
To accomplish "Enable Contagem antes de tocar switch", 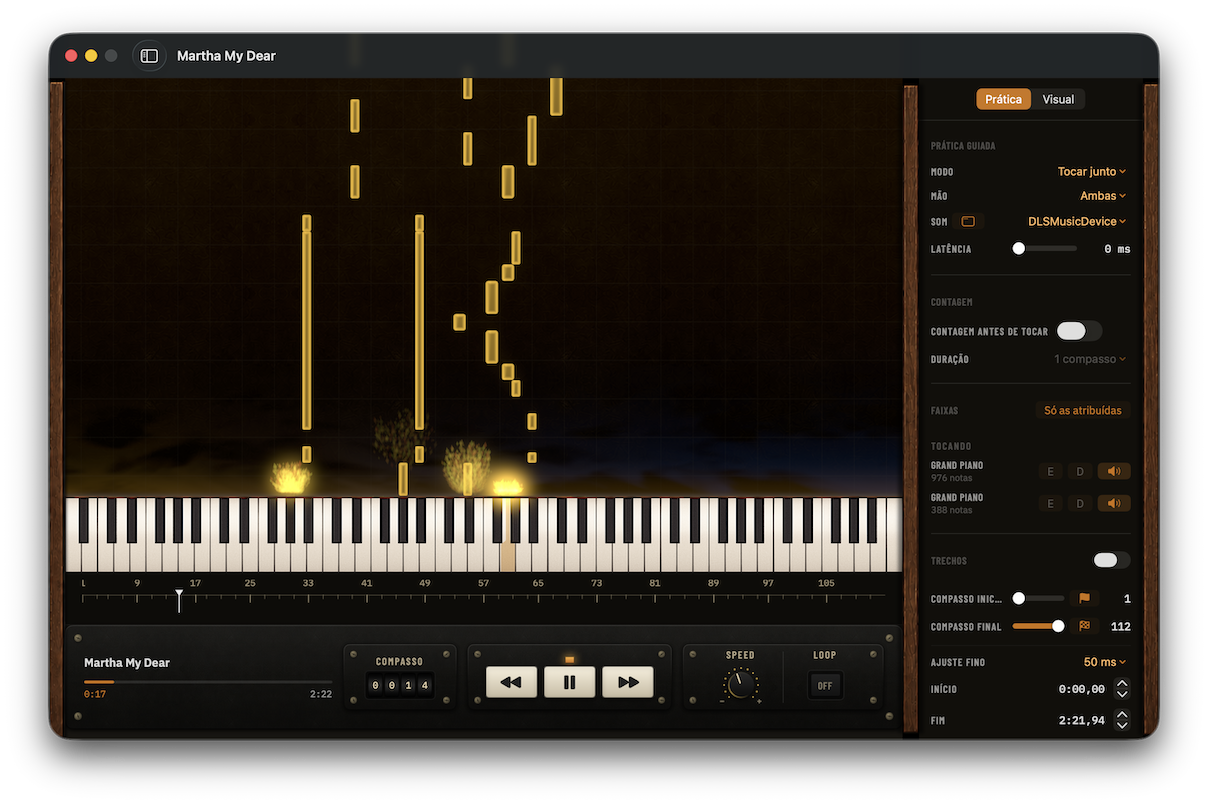I will click(x=1079, y=331).
